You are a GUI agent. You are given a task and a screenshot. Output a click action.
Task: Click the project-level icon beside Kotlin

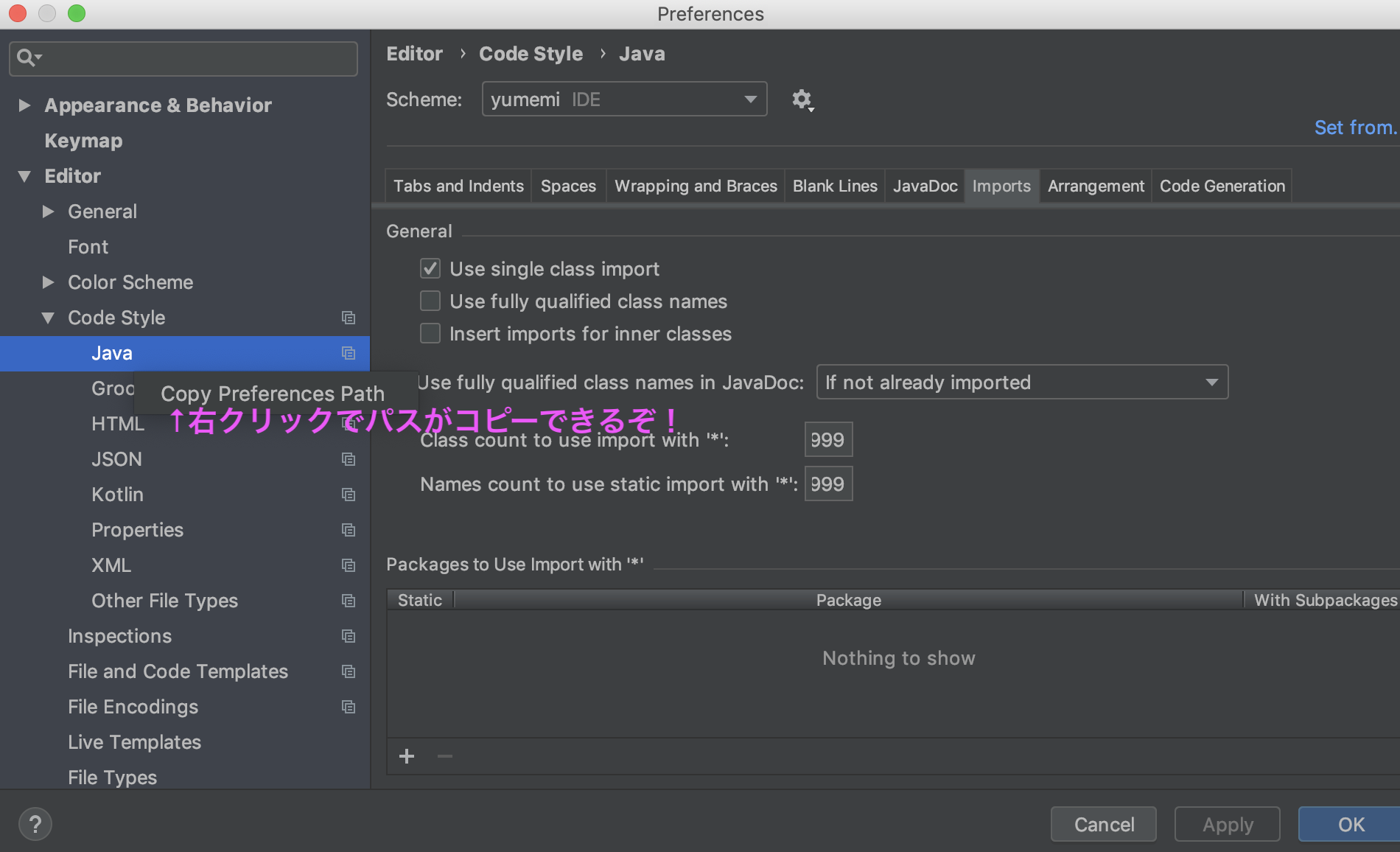[x=349, y=495]
